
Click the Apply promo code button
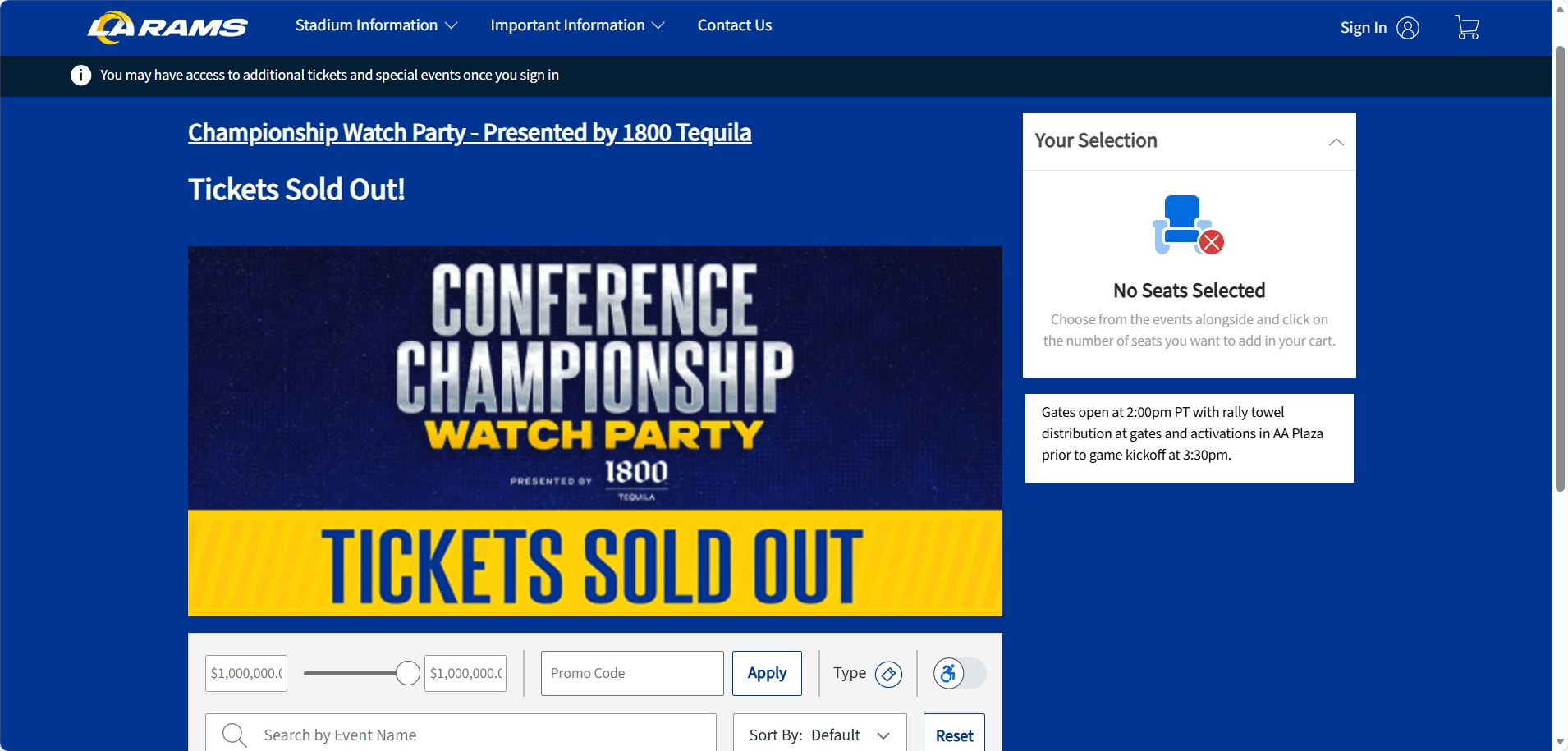tap(766, 673)
